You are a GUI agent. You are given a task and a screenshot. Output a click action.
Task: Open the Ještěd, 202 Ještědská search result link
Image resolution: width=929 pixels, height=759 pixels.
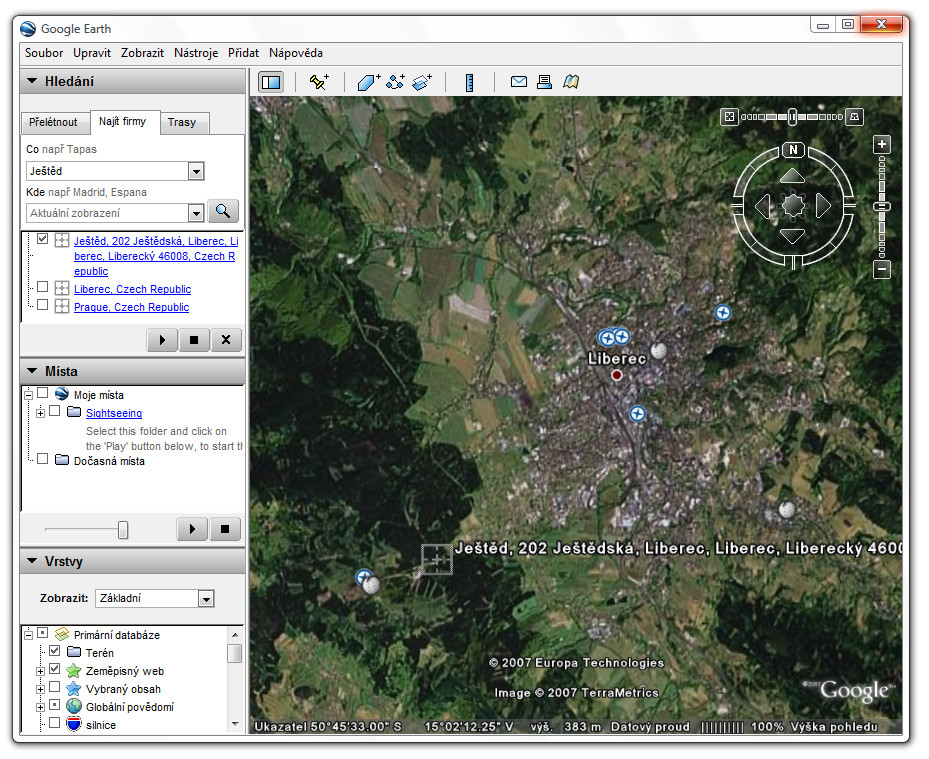tap(156, 256)
